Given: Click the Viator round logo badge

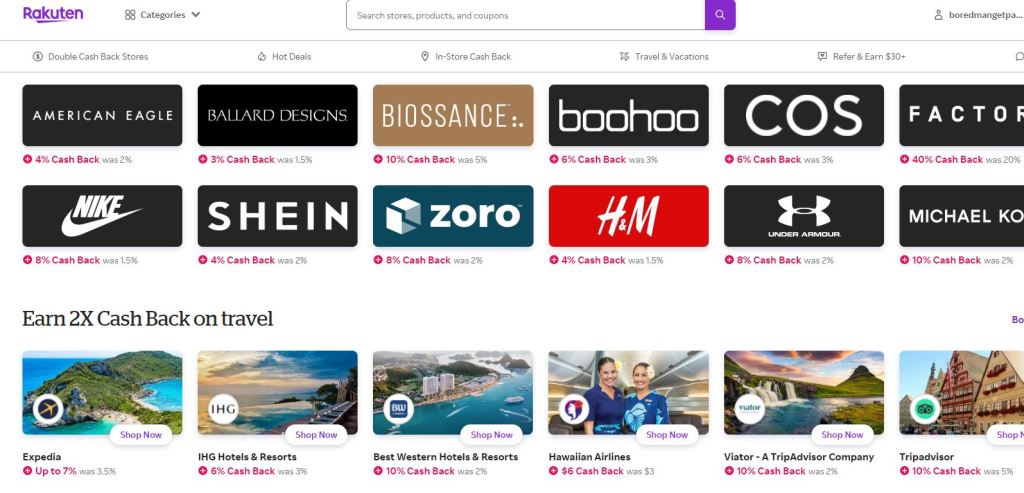Looking at the screenshot, I should click(x=749, y=409).
